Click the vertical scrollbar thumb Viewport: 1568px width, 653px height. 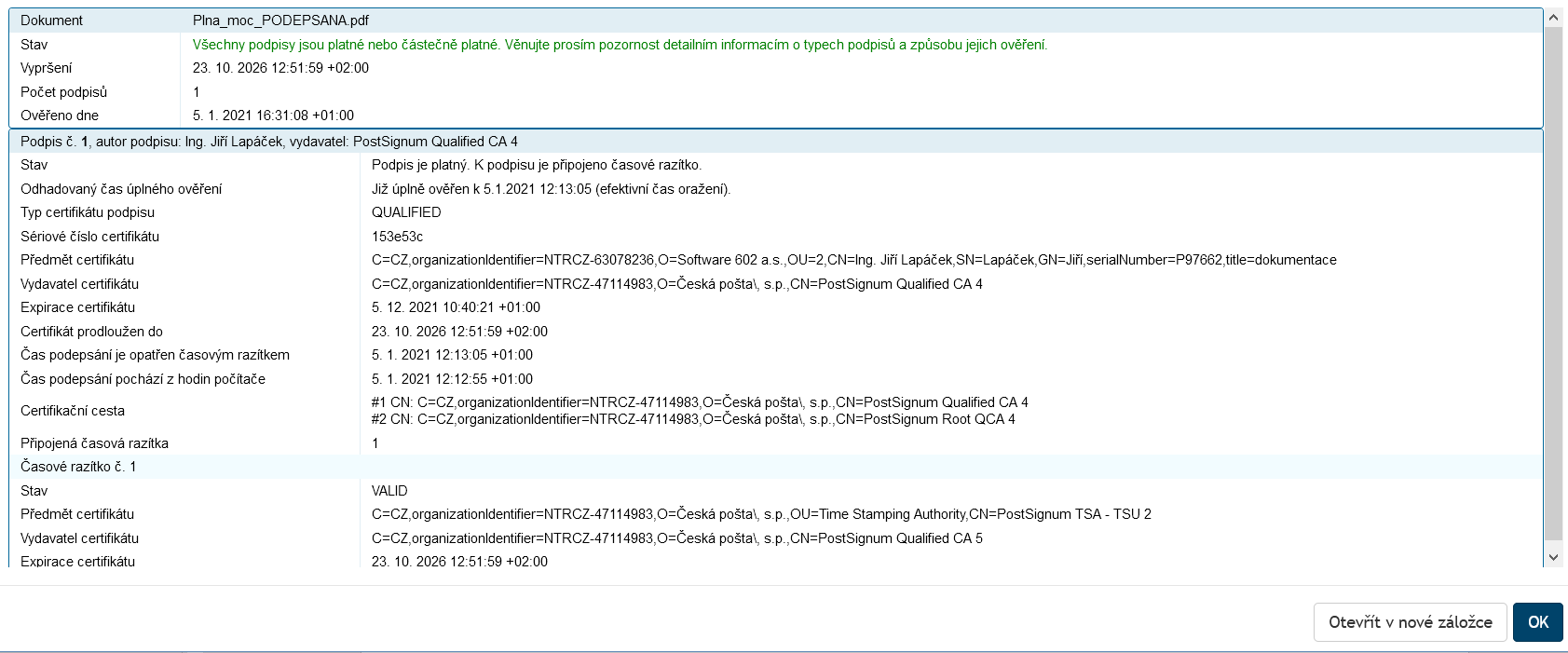pyautogui.click(x=1553, y=279)
